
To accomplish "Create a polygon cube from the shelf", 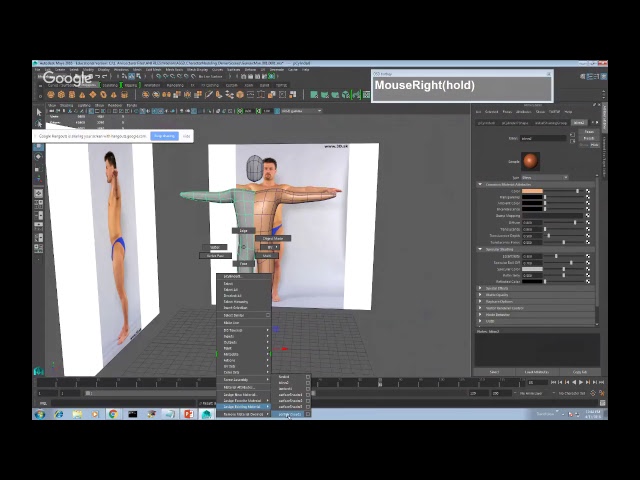I will [61, 95].
